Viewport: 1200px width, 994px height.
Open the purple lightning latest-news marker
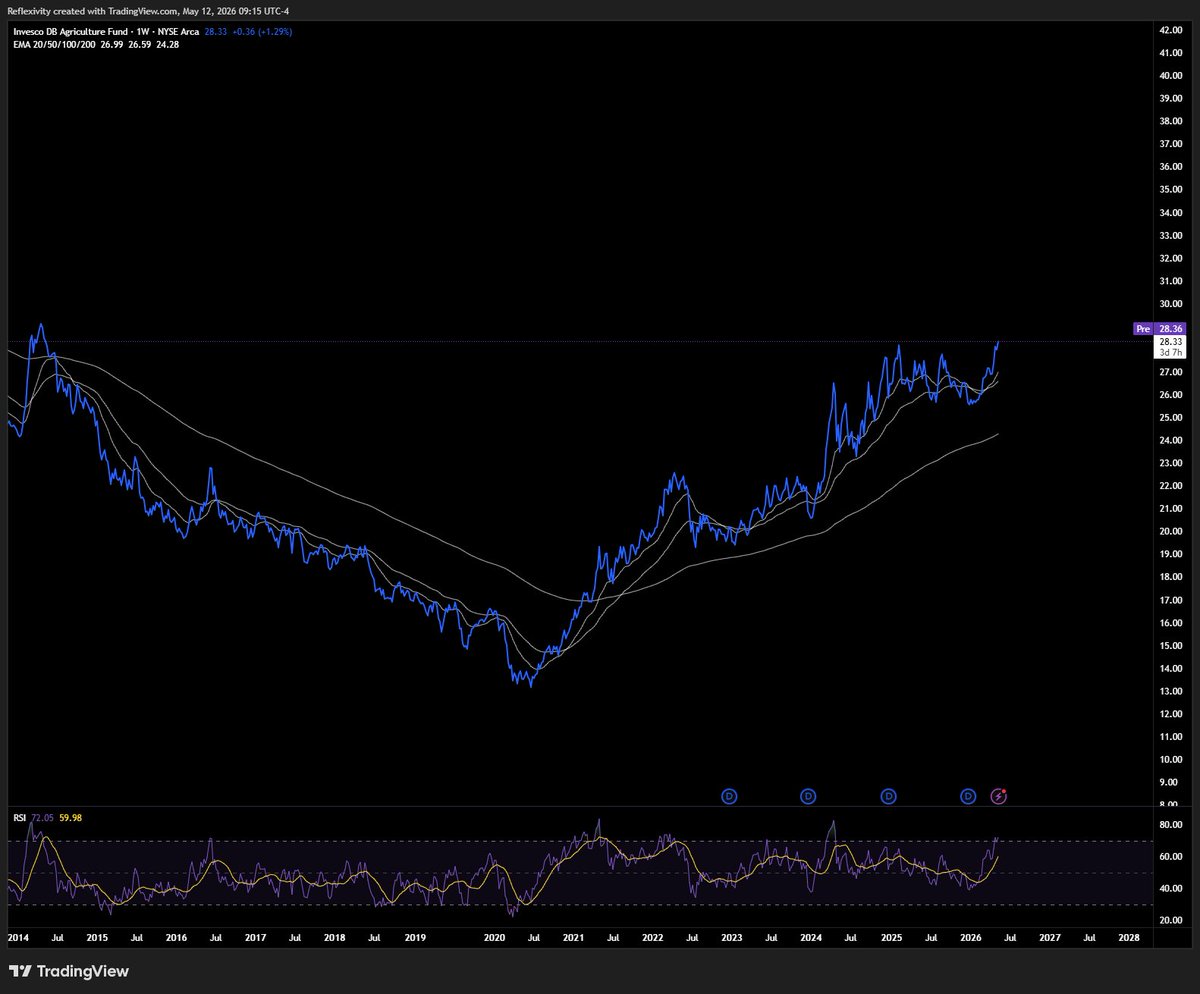998,796
